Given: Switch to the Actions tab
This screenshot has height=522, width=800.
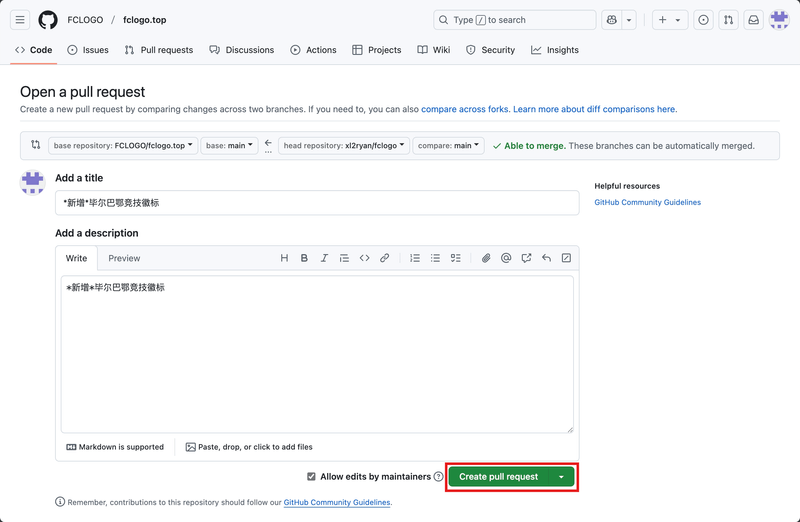Looking at the screenshot, I should click(x=313, y=50).
